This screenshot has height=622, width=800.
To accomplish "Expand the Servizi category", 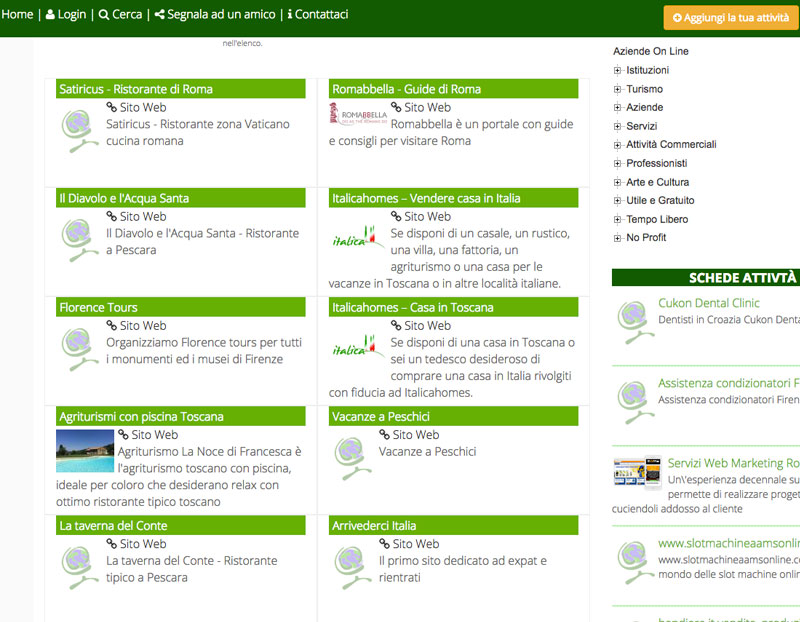I will click(x=617, y=127).
